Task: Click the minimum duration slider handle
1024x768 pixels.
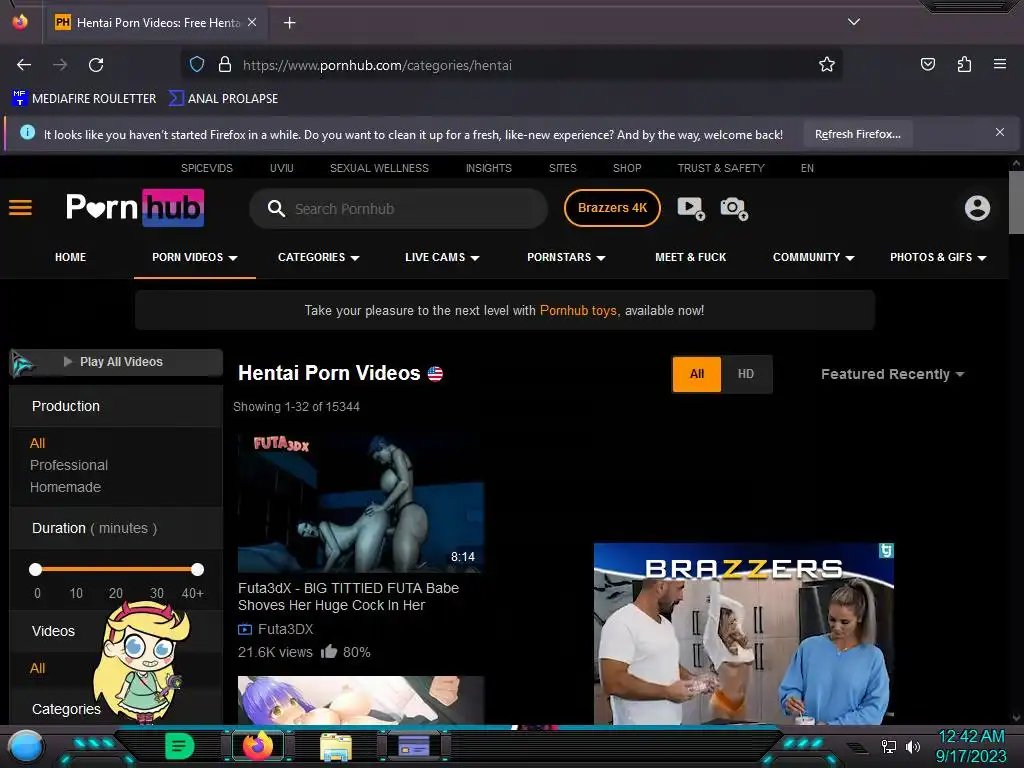Action: tap(36, 569)
